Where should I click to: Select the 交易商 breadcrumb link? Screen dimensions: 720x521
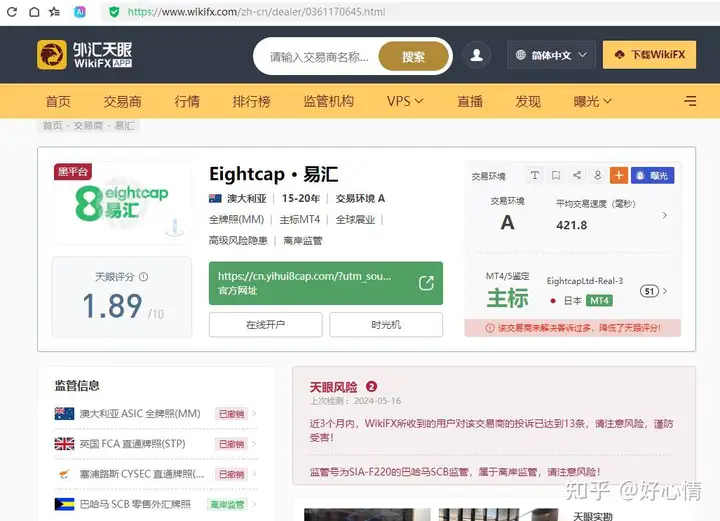pyautogui.click(x=88, y=126)
